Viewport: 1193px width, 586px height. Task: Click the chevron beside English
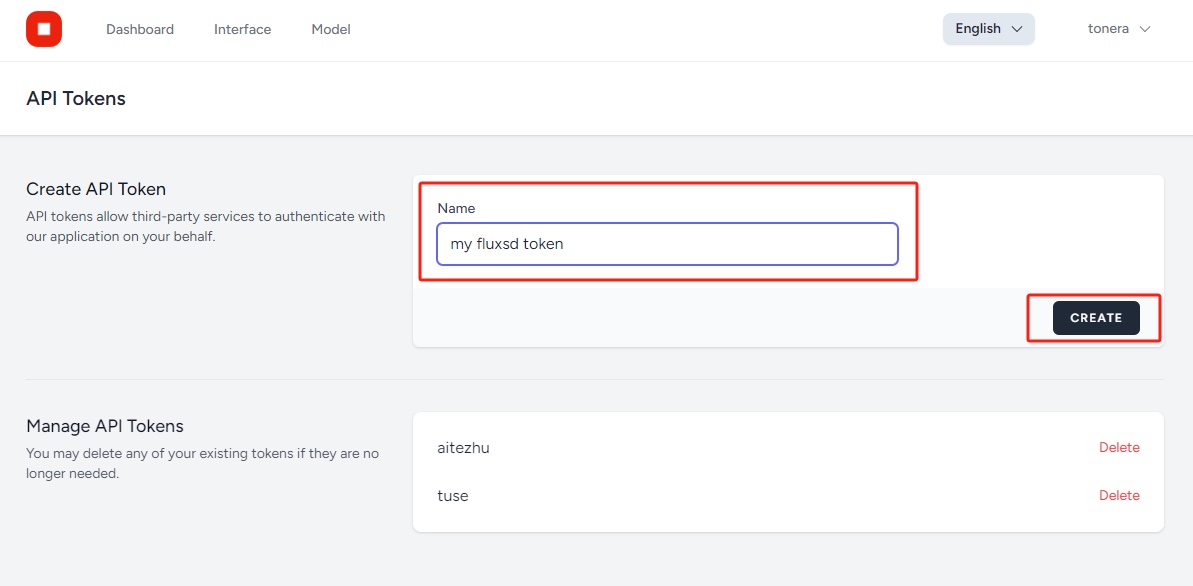(1016, 29)
